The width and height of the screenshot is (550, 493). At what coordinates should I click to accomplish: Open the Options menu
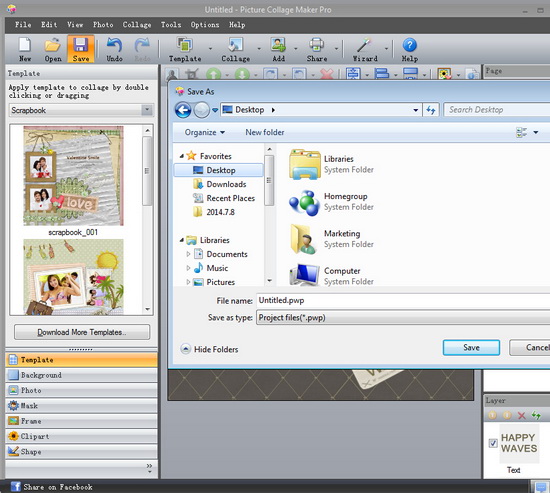pos(205,25)
